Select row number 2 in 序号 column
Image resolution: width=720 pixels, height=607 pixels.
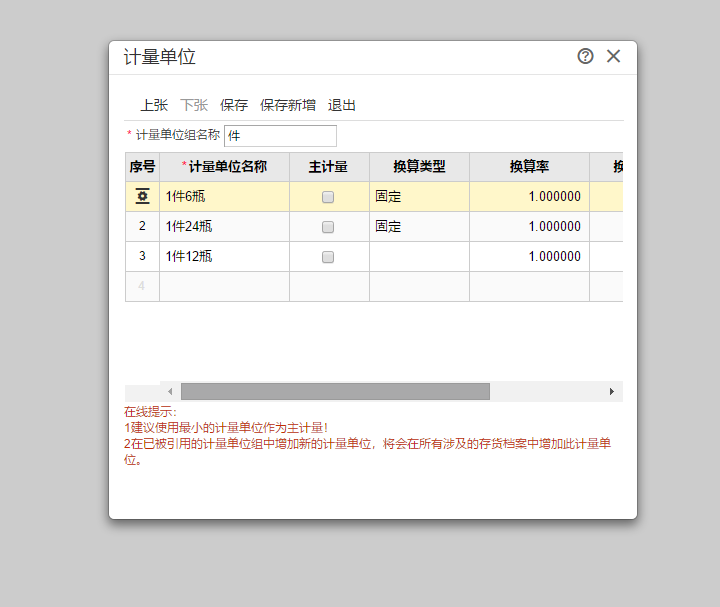tap(142, 226)
